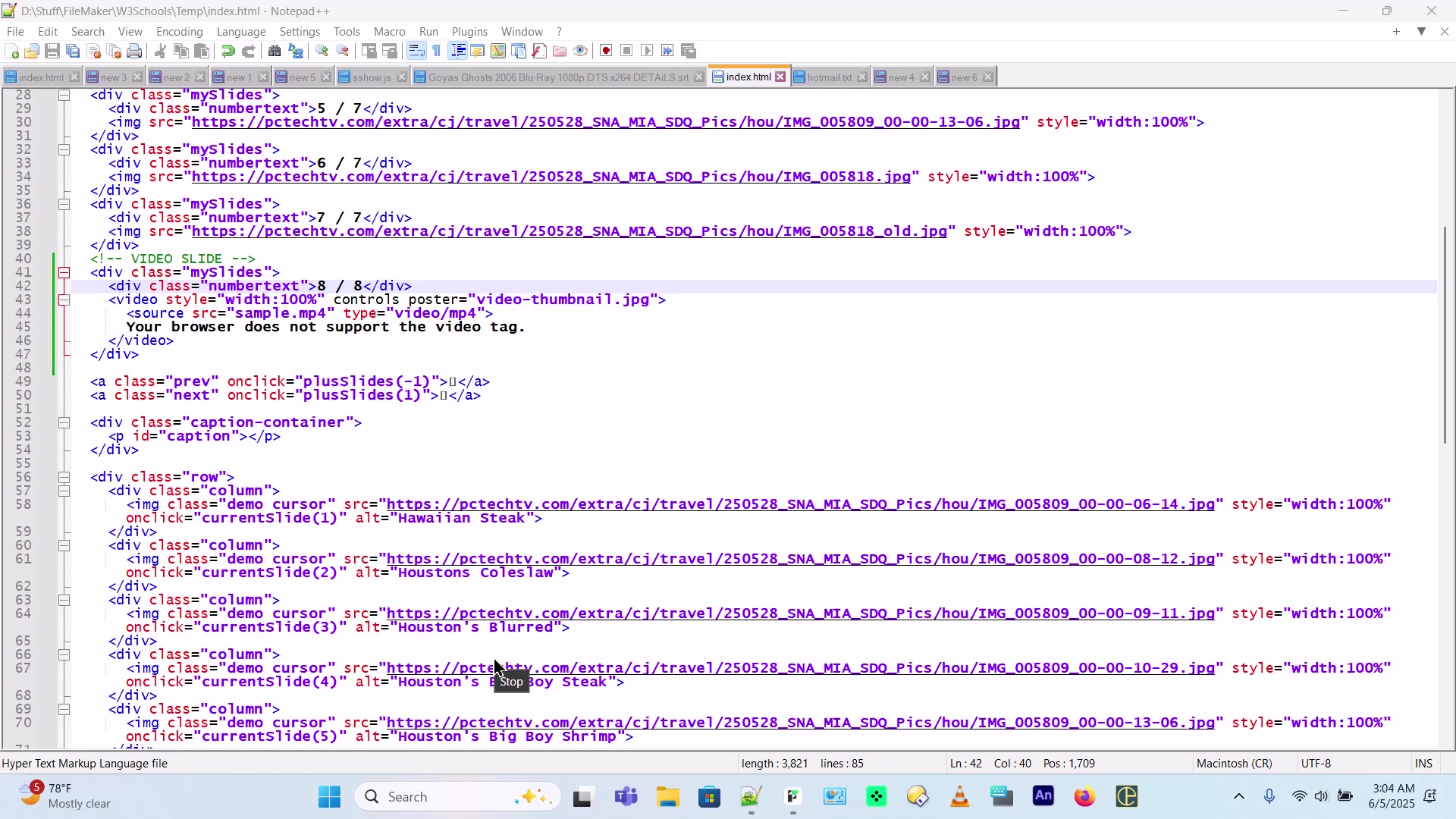The height and width of the screenshot is (819, 1456).
Task: Open the Replace toolbar icon
Action: pos(295,51)
